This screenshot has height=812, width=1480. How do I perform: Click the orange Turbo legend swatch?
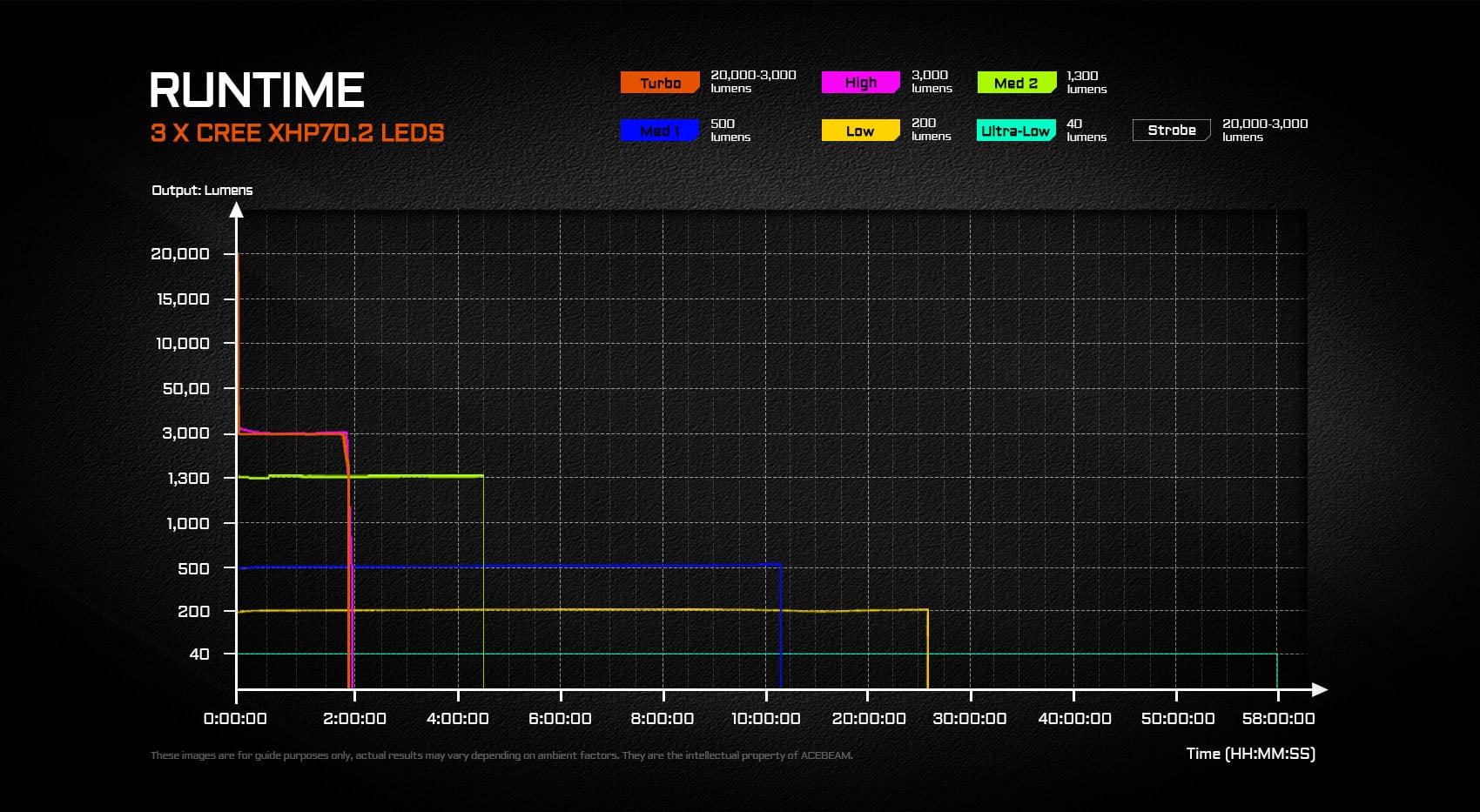point(659,83)
